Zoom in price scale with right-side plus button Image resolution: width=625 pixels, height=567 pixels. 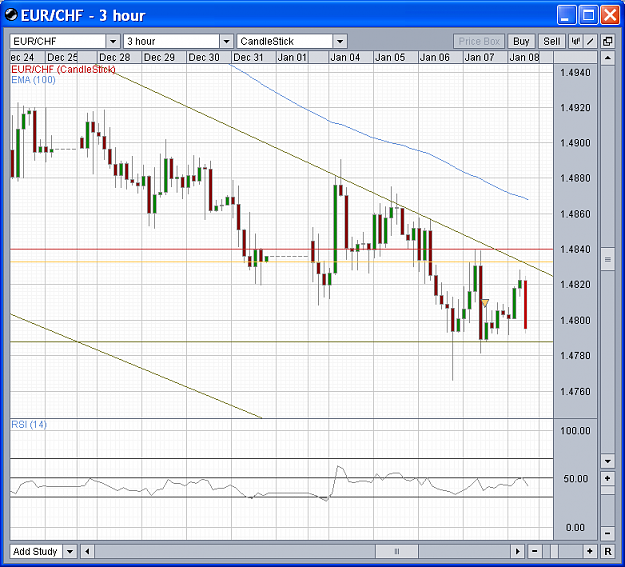click(x=608, y=478)
